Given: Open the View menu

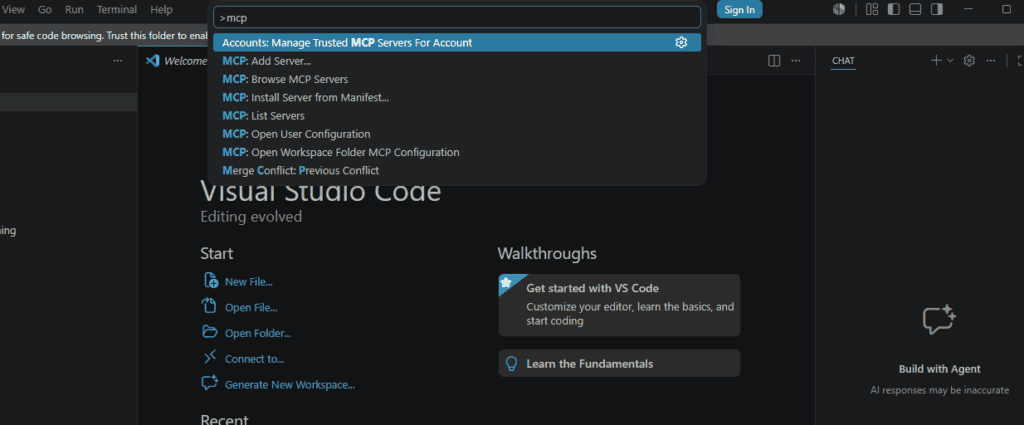Looking at the screenshot, I should 14,9.
